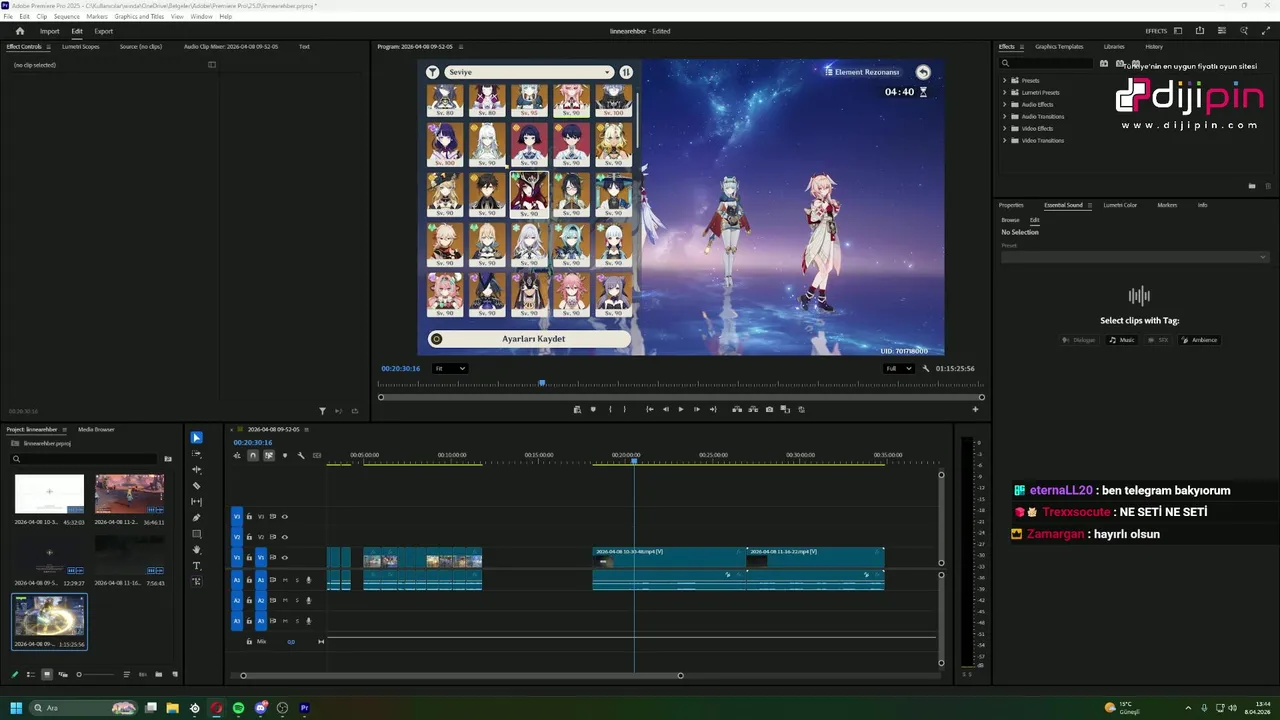Tag clip as Ambience
This screenshot has width=1280, height=720.
point(1200,340)
